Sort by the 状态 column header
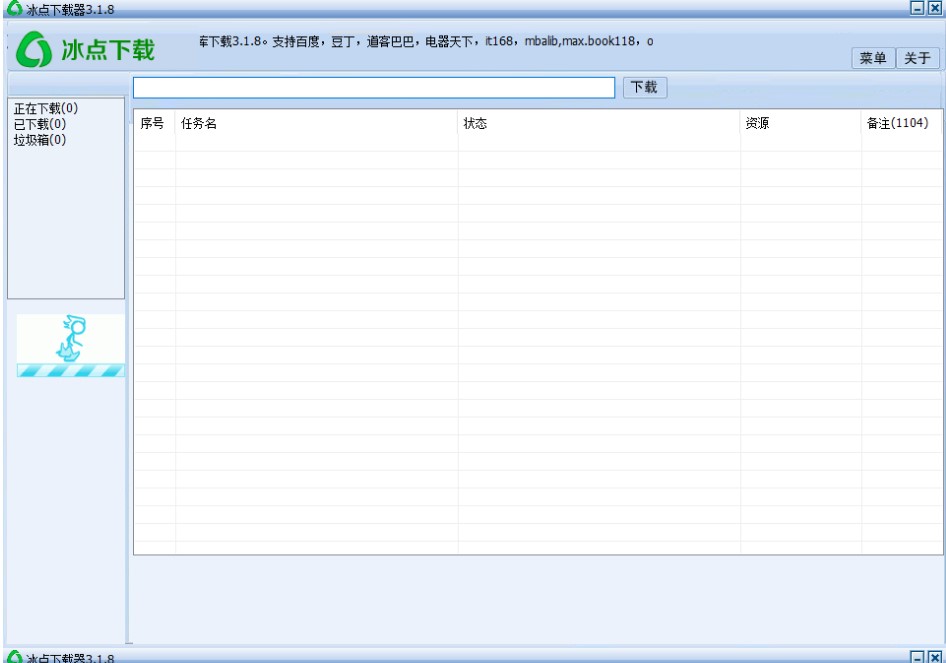Viewport: 946px width, 663px height. pyautogui.click(x=598, y=123)
